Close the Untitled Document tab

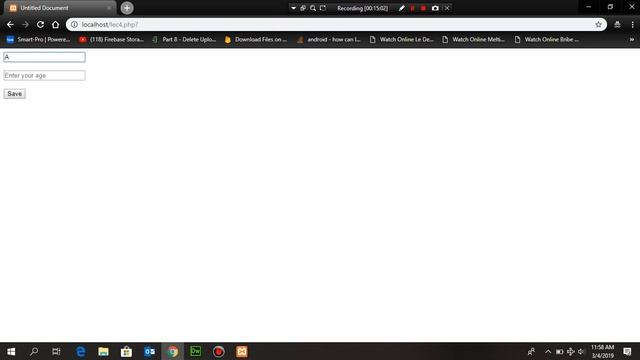click(x=109, y=8)
